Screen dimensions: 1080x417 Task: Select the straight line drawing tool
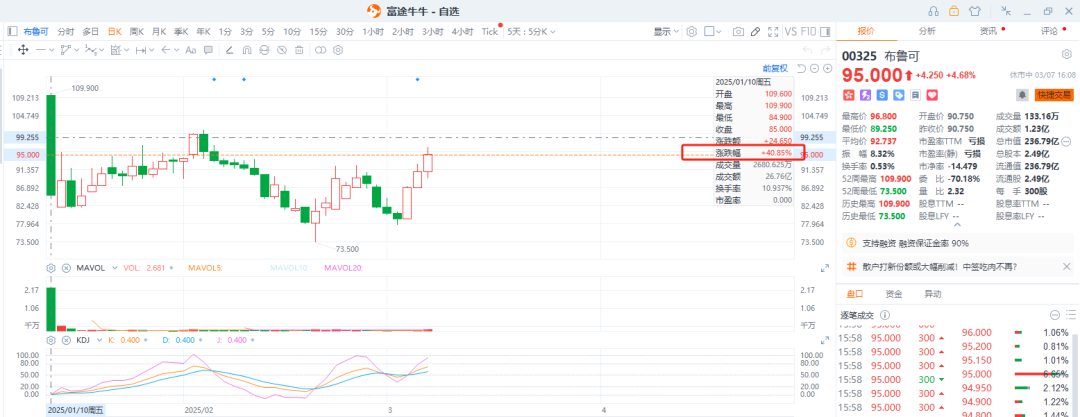click(x=41, y=50)
